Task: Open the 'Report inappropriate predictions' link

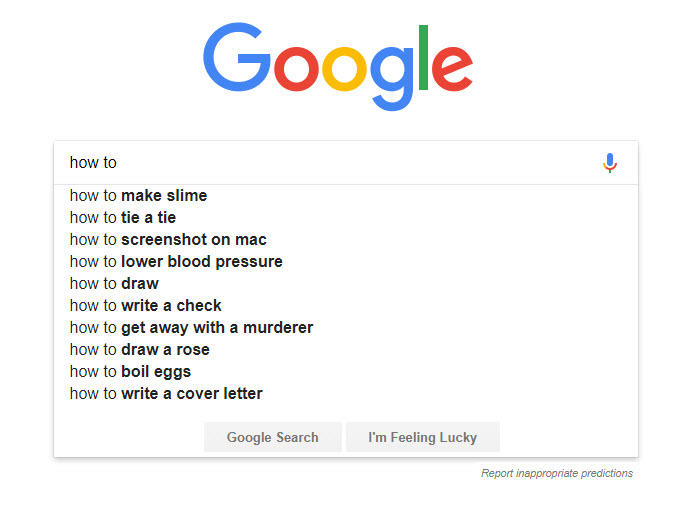Action: [556, 473]
